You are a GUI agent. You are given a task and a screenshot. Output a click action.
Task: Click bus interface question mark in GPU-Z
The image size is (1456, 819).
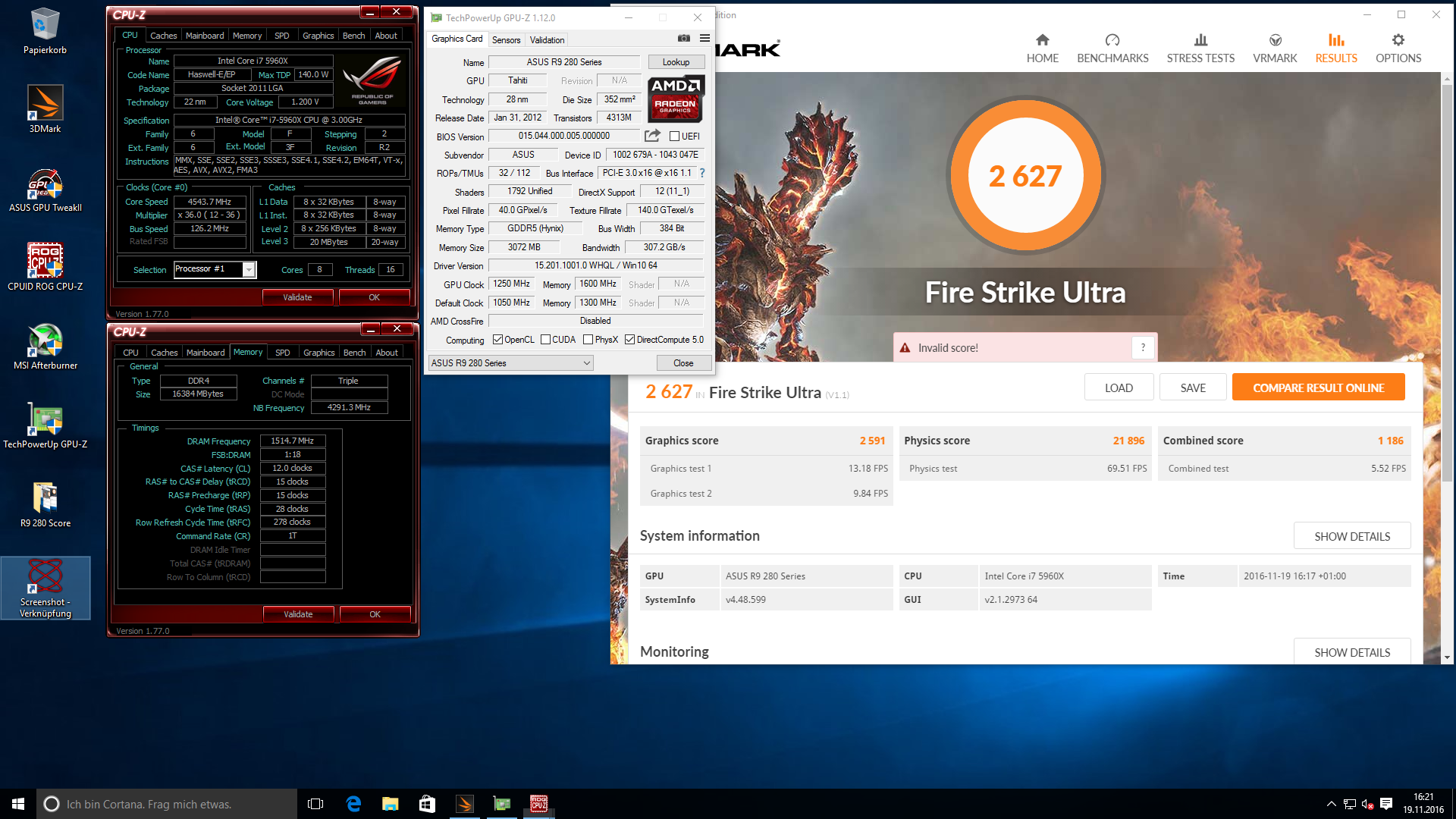702,173
